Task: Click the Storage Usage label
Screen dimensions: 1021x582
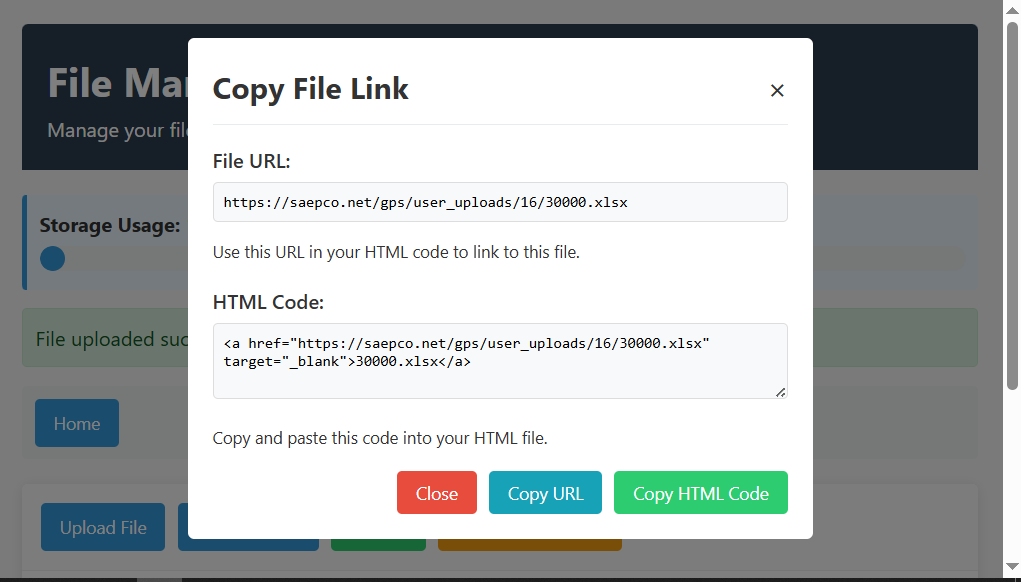Action: click(109, 225)
